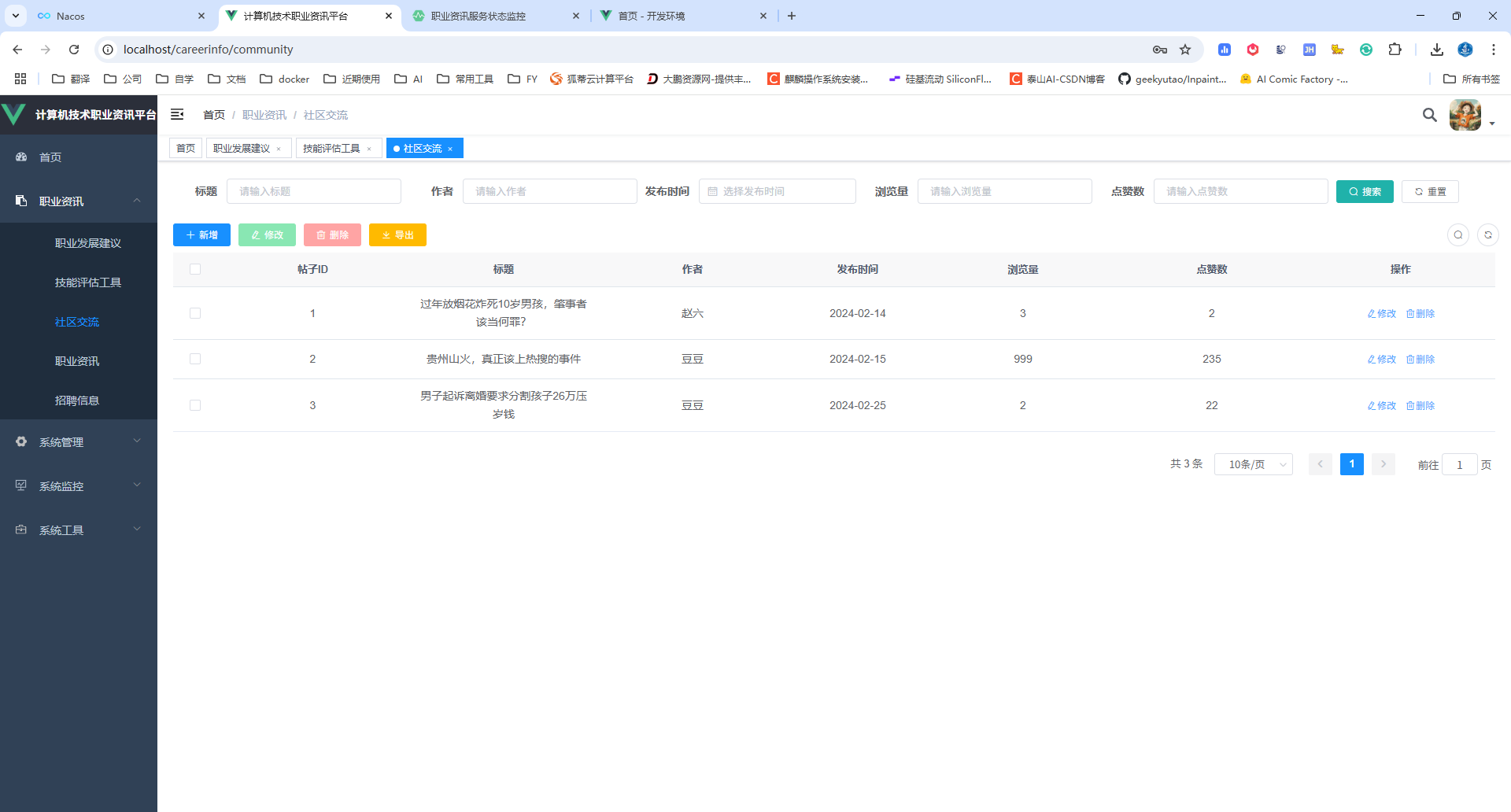Viewport: 1511px width, 812px height.
Task: Click 删除 link for 贵州山火 post
Action: pyautogui.click(x=1420, y=359)
